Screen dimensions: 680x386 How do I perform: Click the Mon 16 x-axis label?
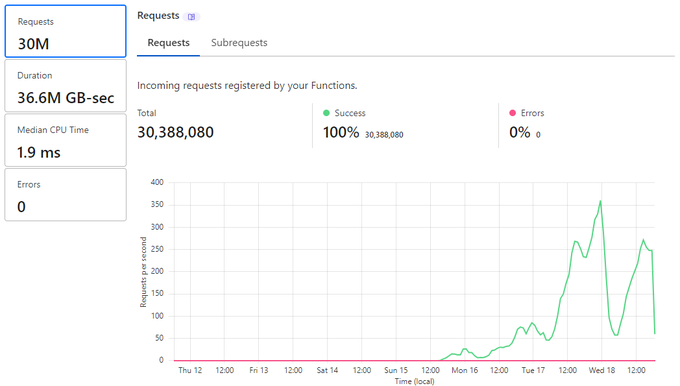tap(464, 370)
